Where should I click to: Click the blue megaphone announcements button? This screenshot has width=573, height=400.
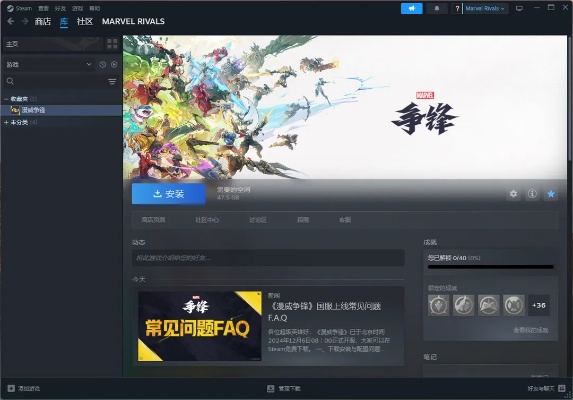[x=411, y=8]
